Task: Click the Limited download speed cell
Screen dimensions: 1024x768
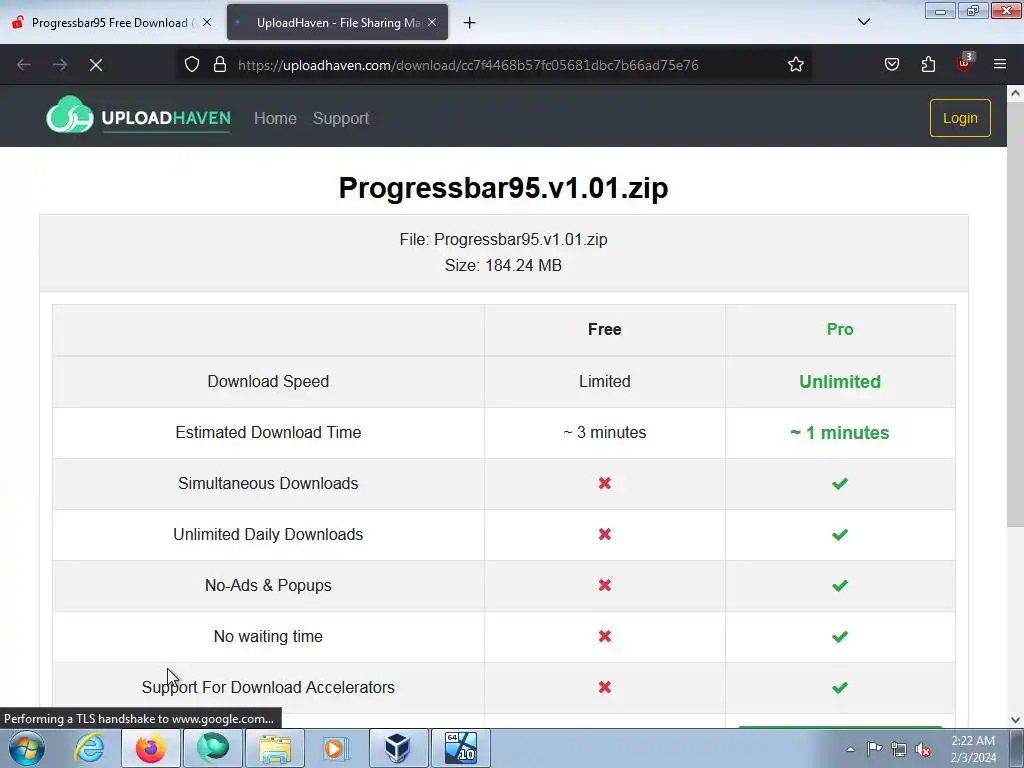Action: 605,381
